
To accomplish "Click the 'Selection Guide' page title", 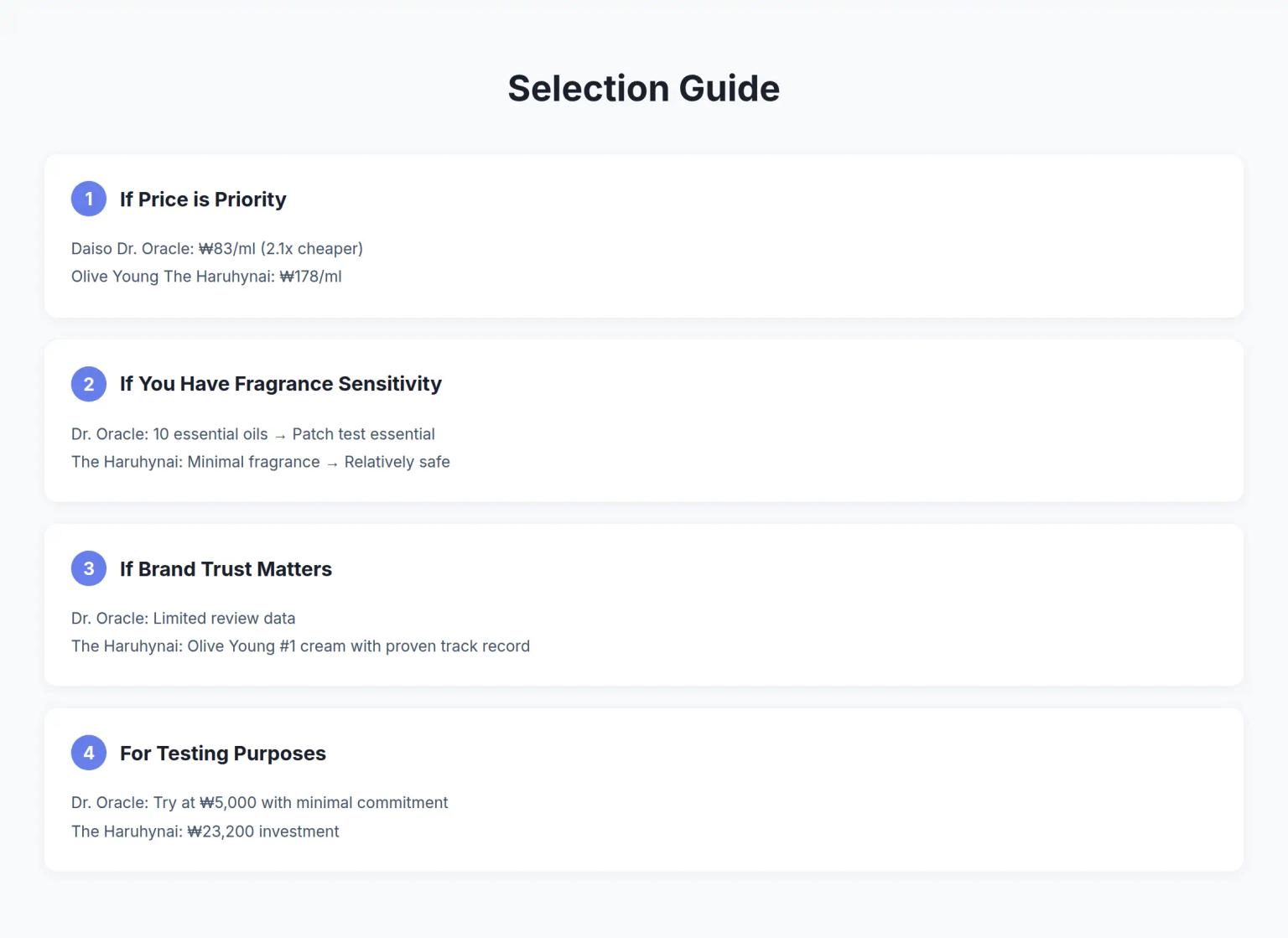I will tap(643, 87).
